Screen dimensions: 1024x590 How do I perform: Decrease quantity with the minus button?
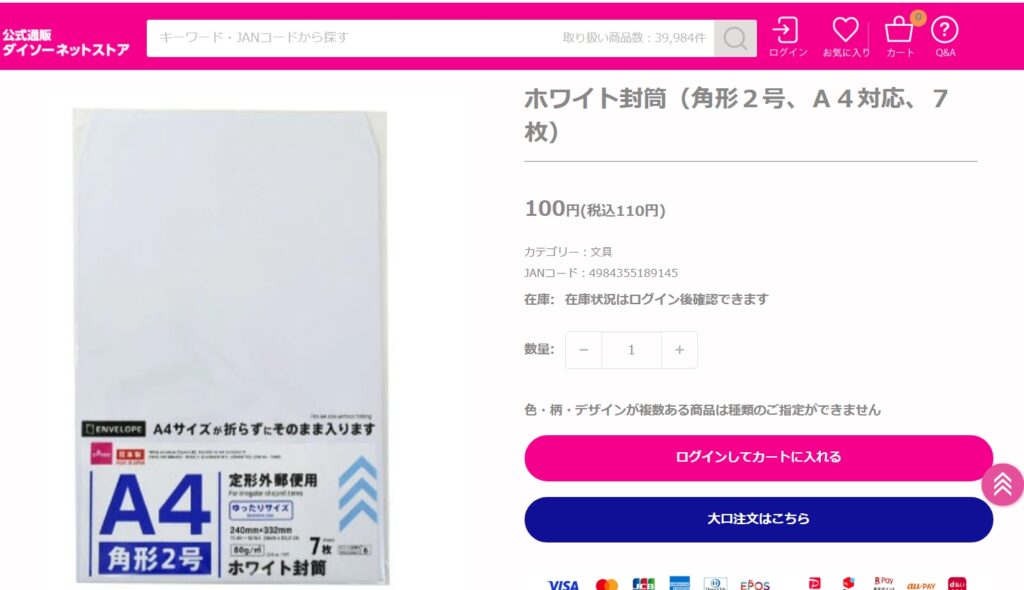pyautogui.click(x=584, y=350)
